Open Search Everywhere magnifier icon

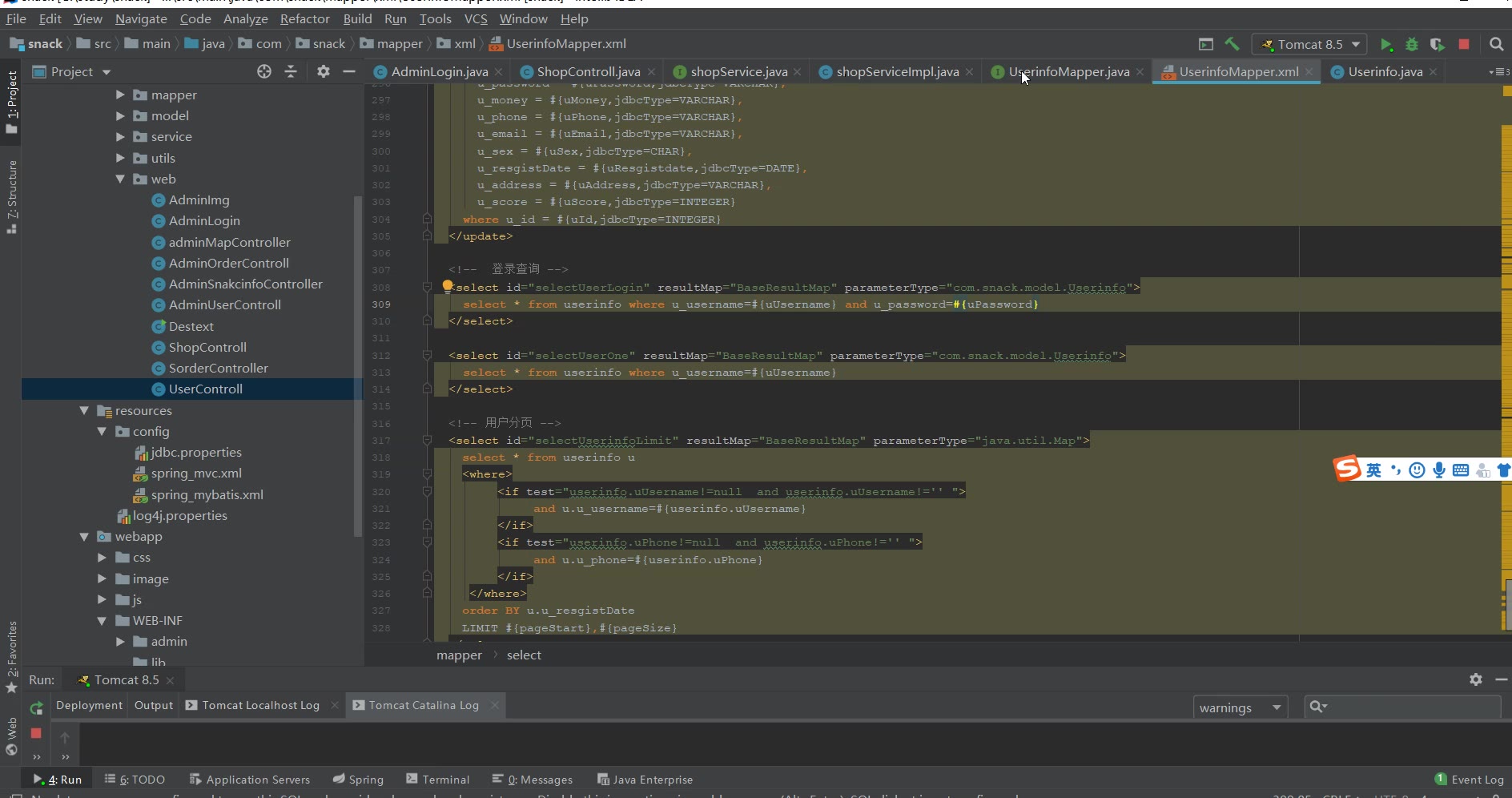1496,44
